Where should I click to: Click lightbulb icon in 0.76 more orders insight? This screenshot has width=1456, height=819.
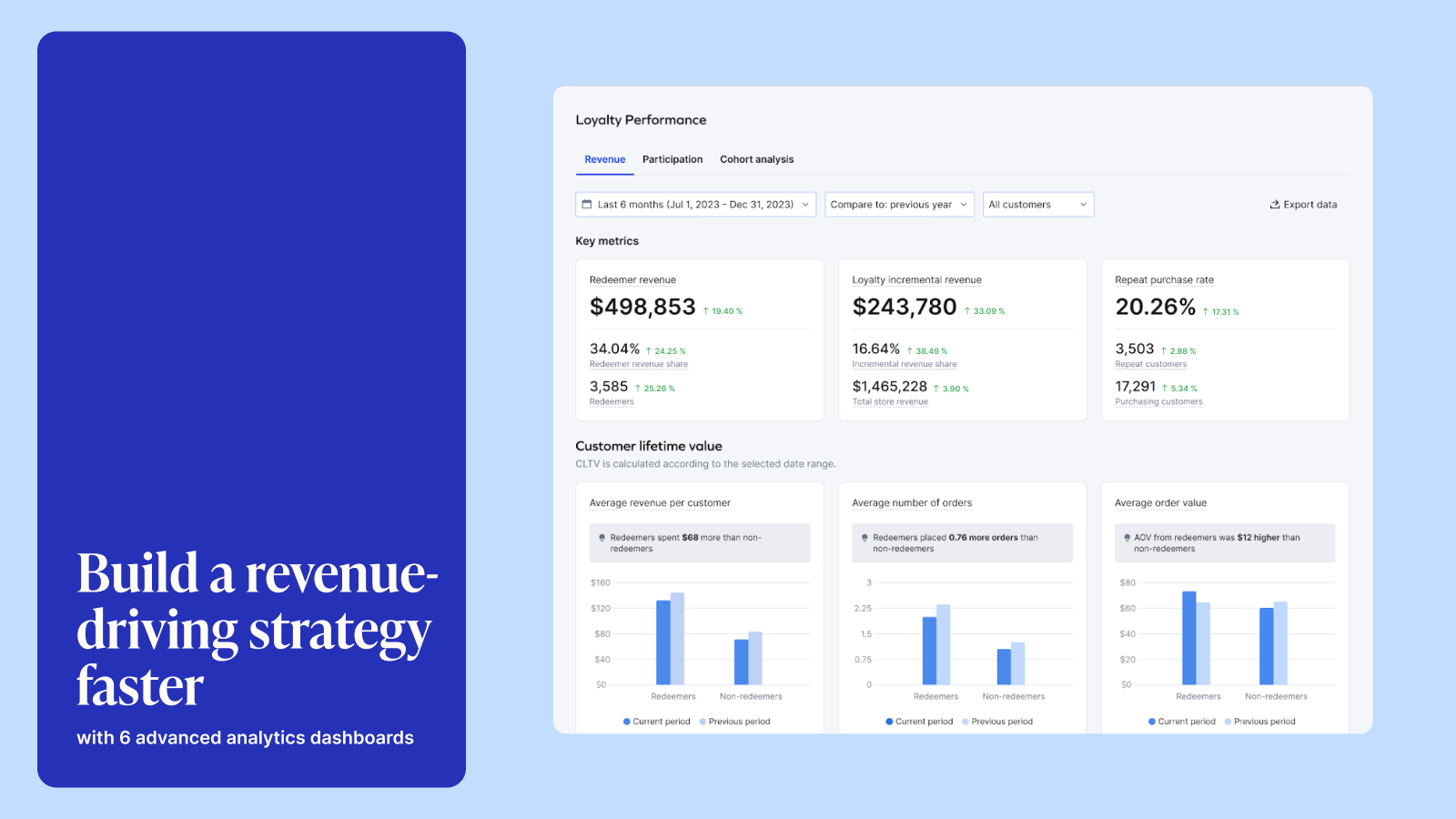[x=864, y=538]
